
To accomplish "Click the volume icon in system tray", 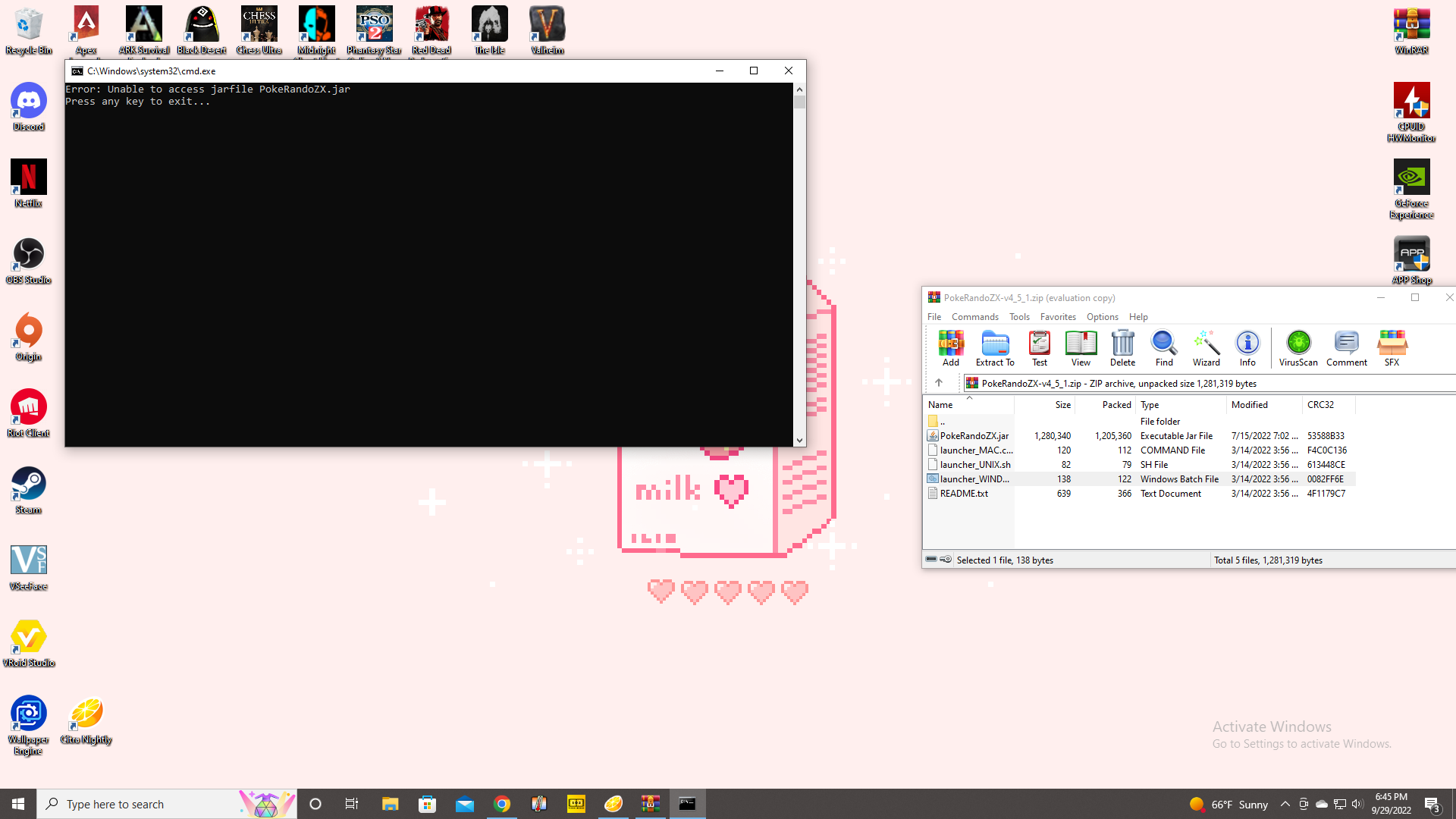I will click(x=1357, y=804).
